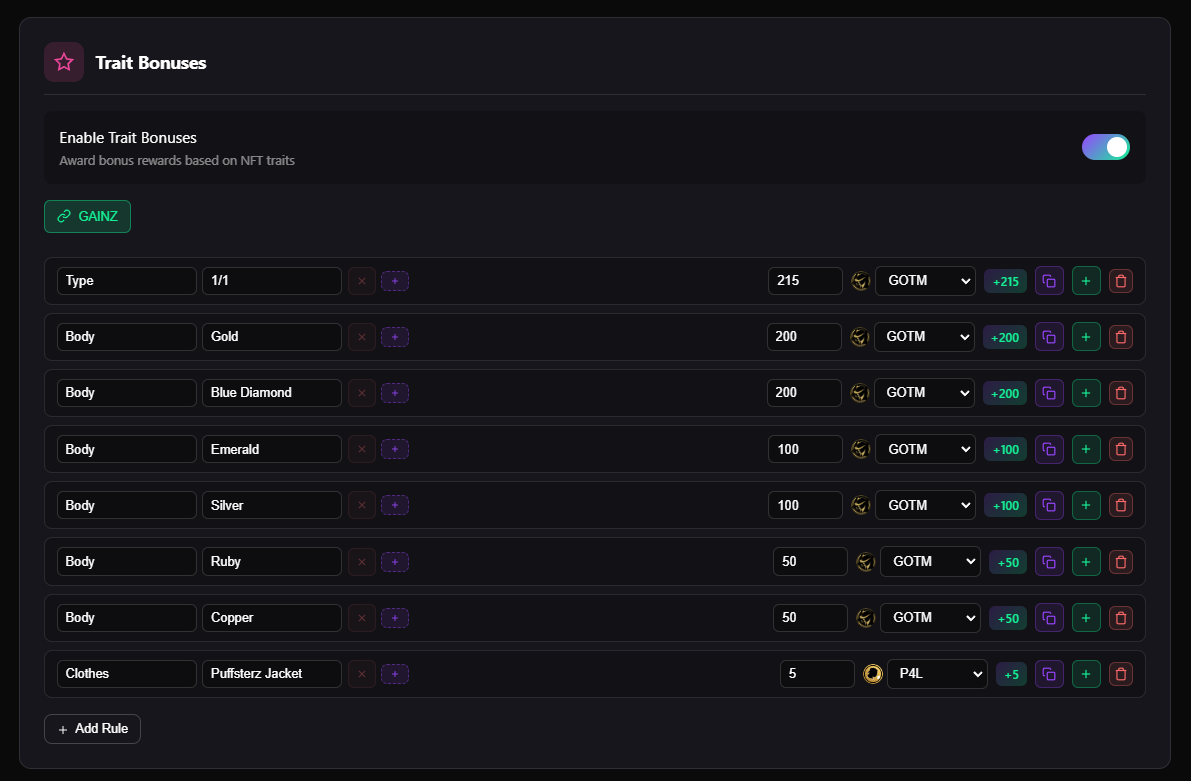Click the GAINZ link button
Viewport: 1191px width, 781px height.
[87, 216]
